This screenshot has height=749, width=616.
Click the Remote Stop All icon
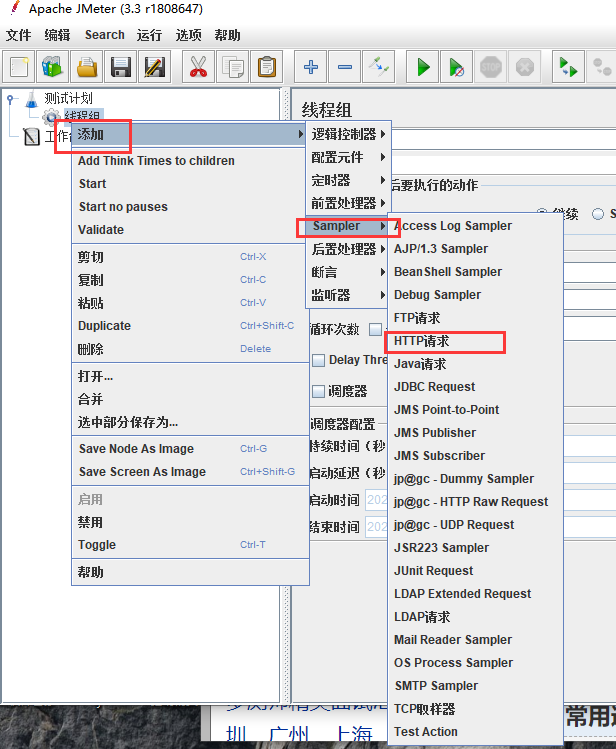click(x=602, y=67)
